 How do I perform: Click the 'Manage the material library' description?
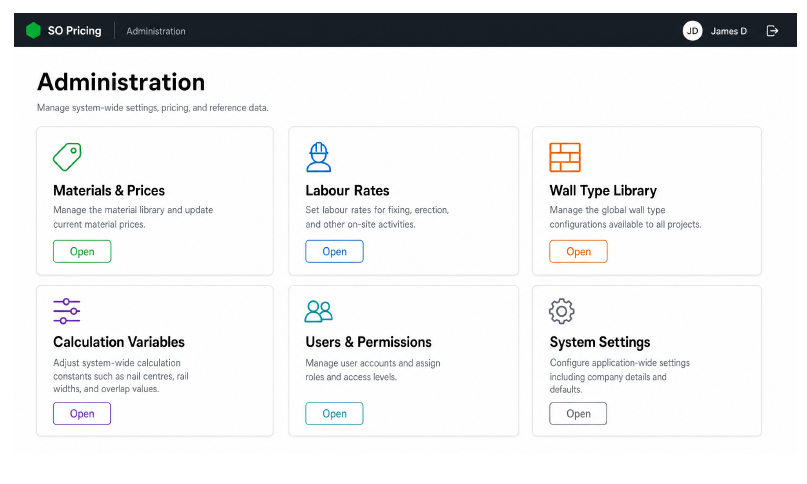coord(133,217)
